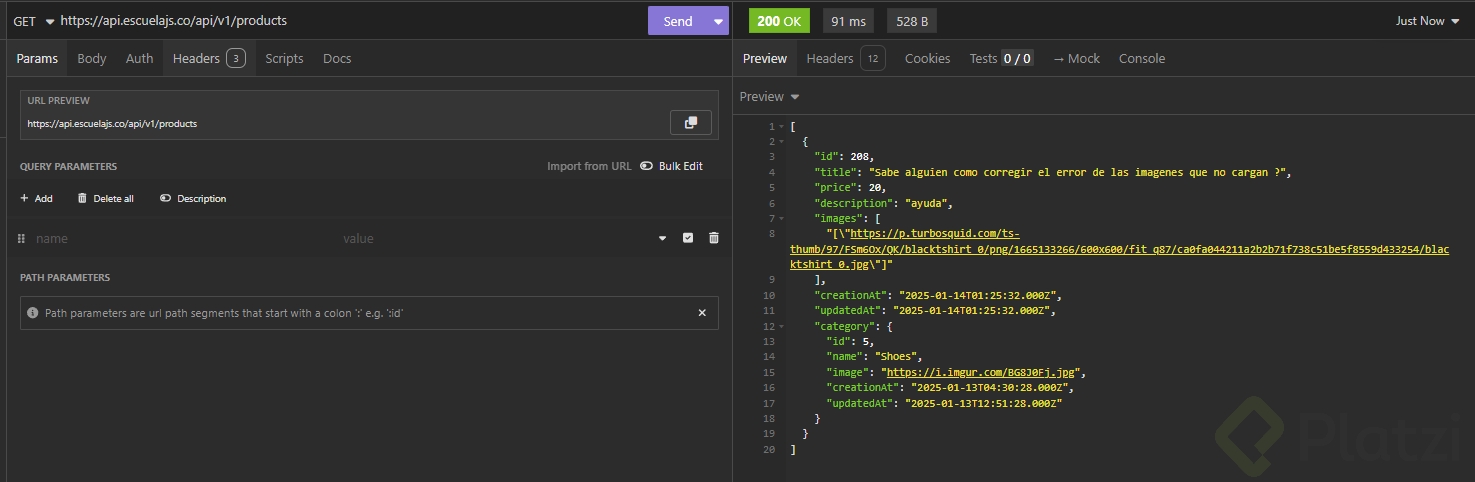Toggle the Description option

pos(193,199)
